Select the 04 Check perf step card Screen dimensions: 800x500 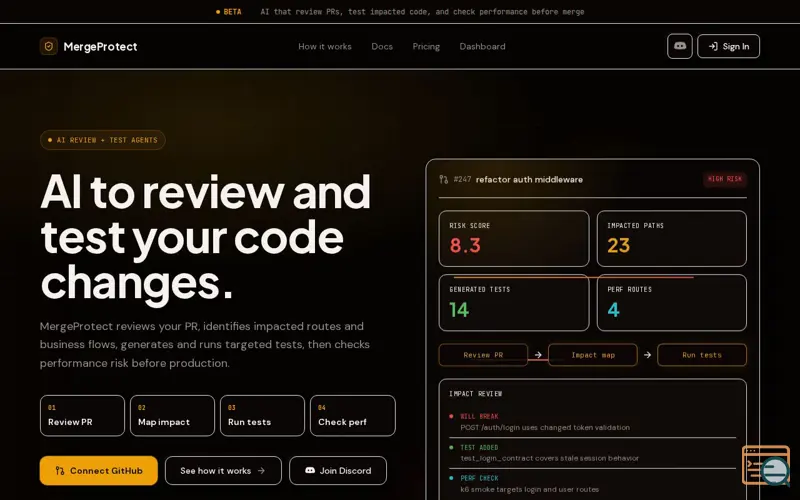coord(353,415)
